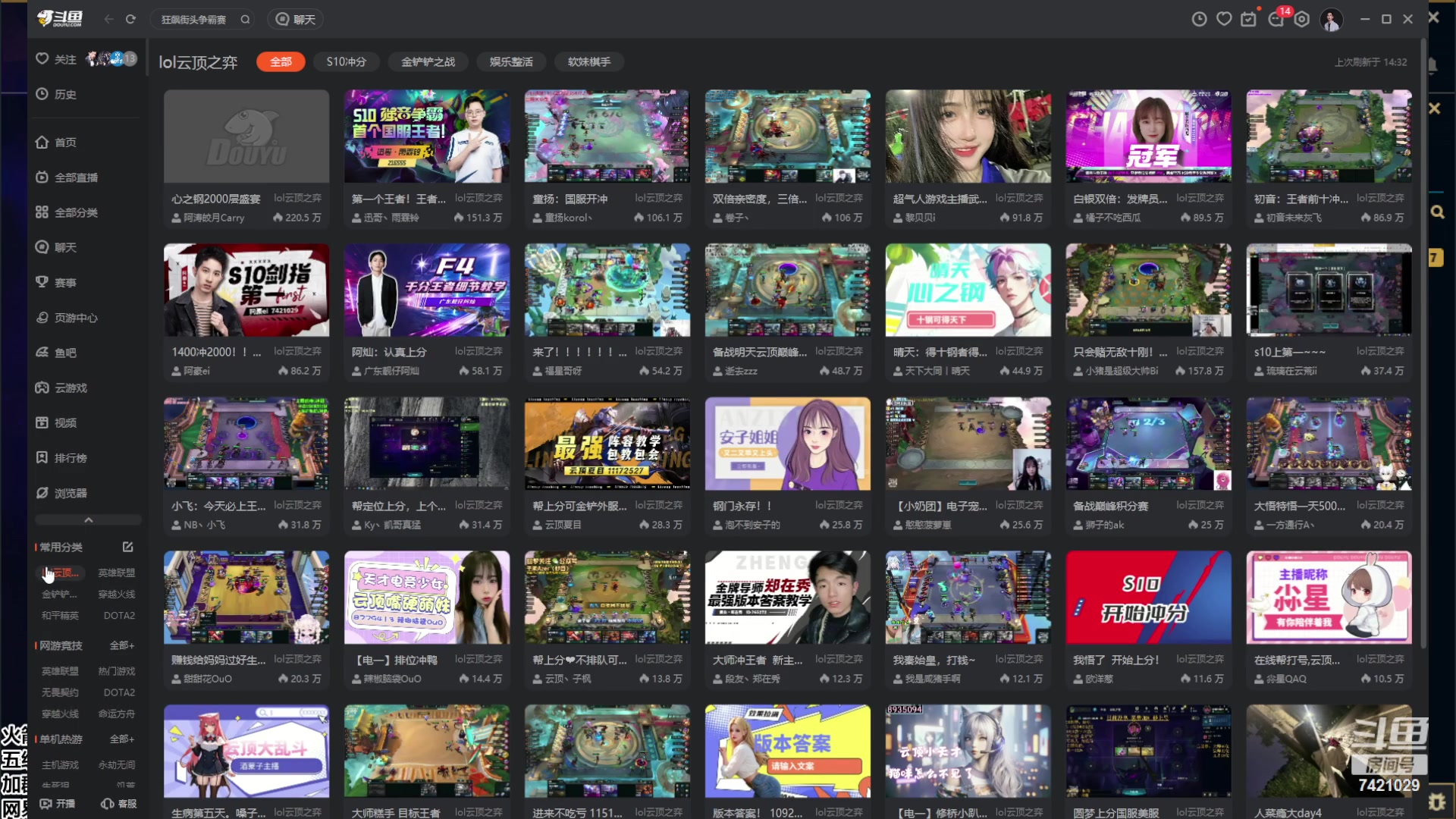The height and width of the screenshot is (819, 1456).
Task: Click the refresh page icon
Action: click(x=130, y=19)
